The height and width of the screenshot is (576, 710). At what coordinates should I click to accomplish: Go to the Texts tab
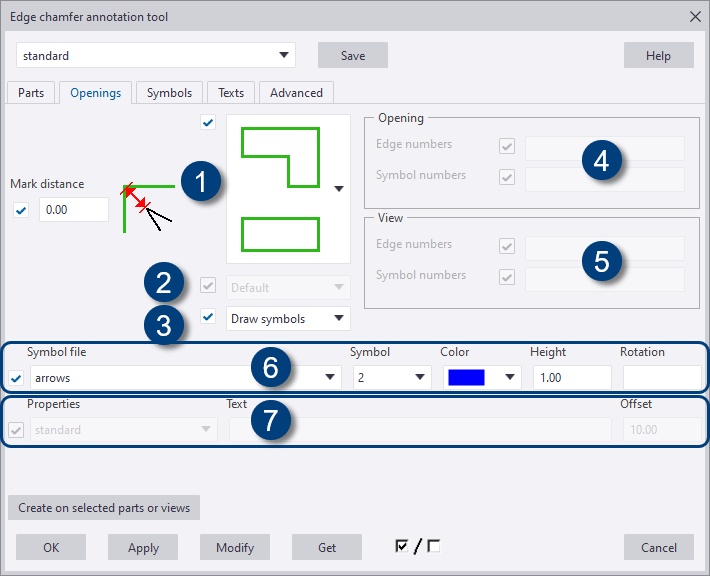click(x=231, y=93)
